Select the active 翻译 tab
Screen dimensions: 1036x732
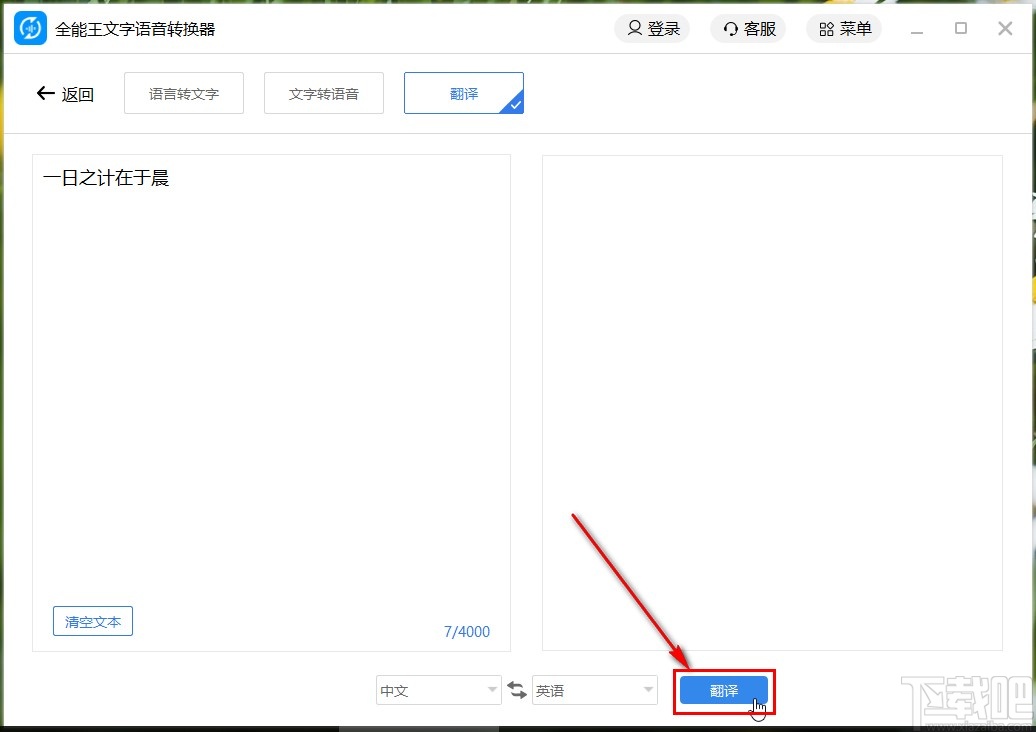pyautogui.click(x=463, y=92)
